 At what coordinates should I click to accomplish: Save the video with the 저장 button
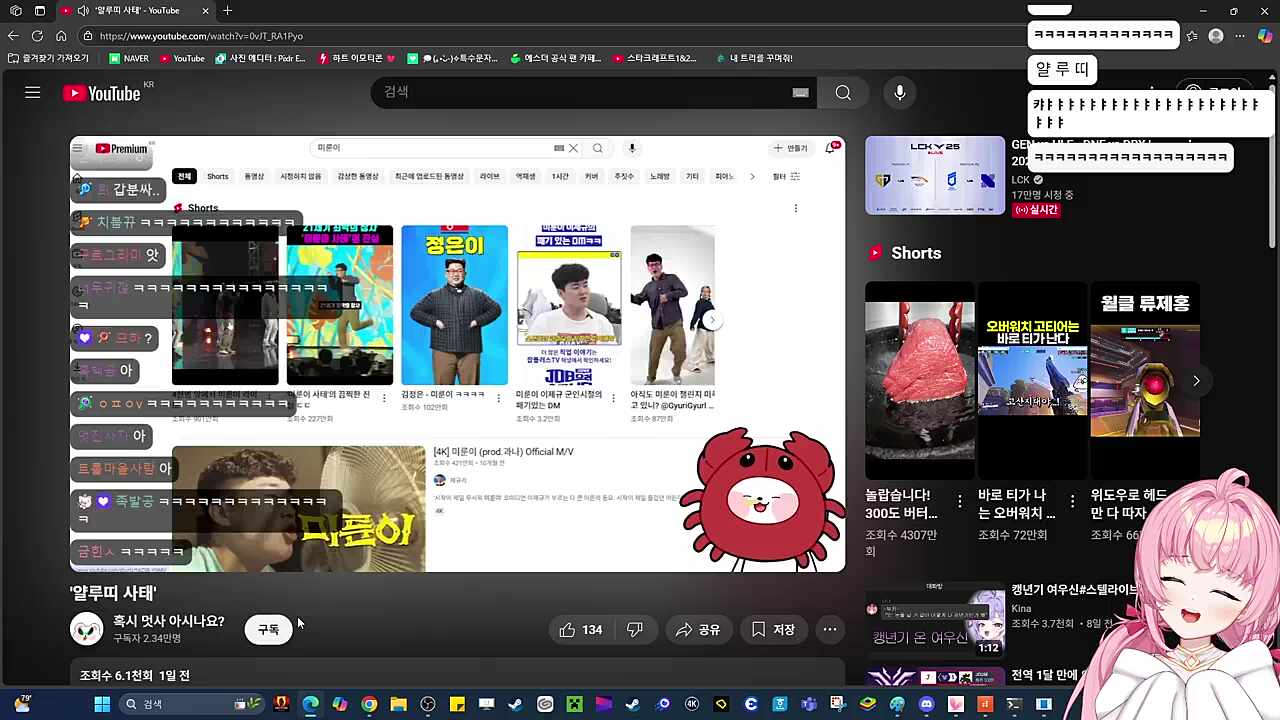[773, 630]
